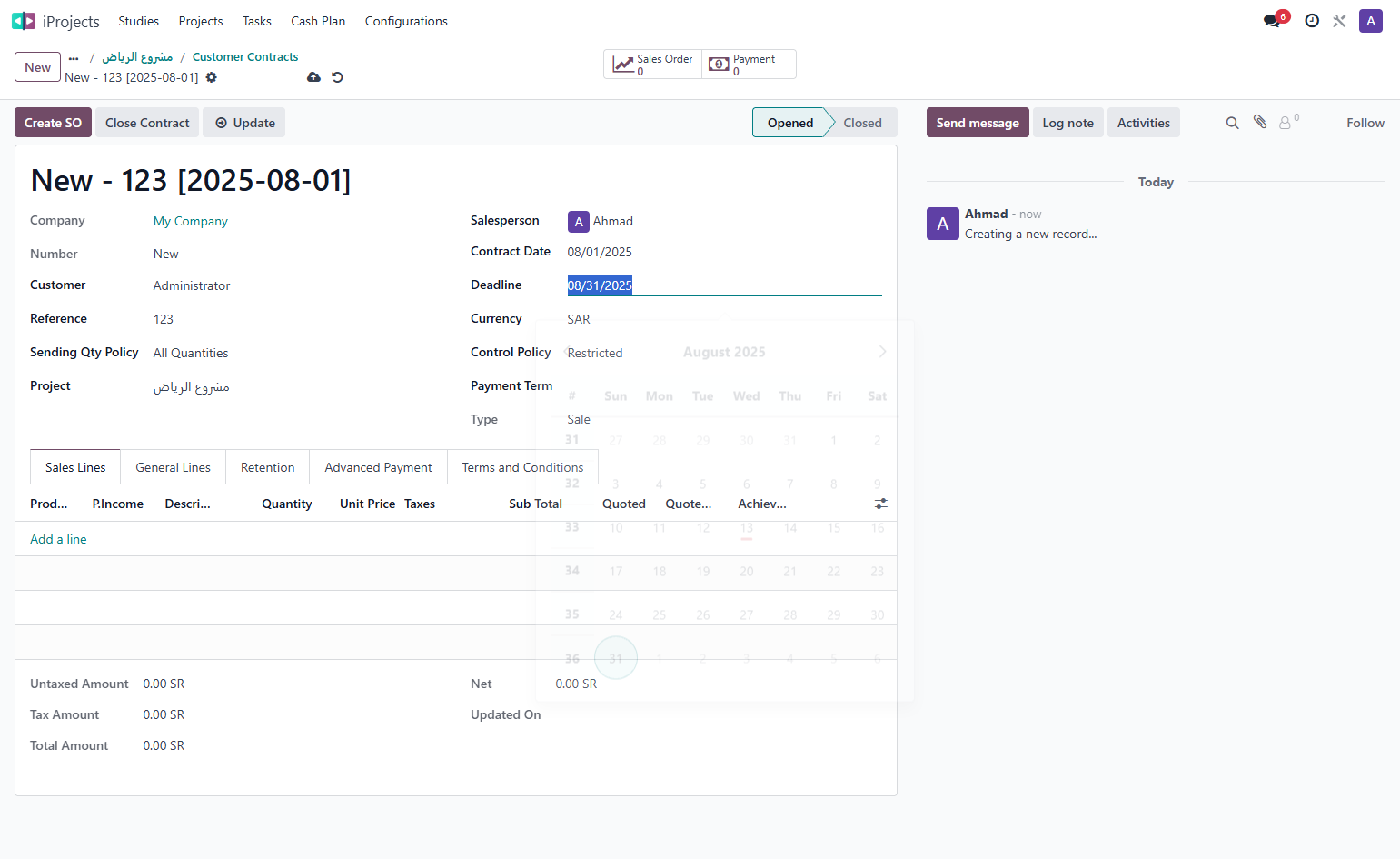
Task: Open the debug tools icon
Action: (x=1339, y=21)
